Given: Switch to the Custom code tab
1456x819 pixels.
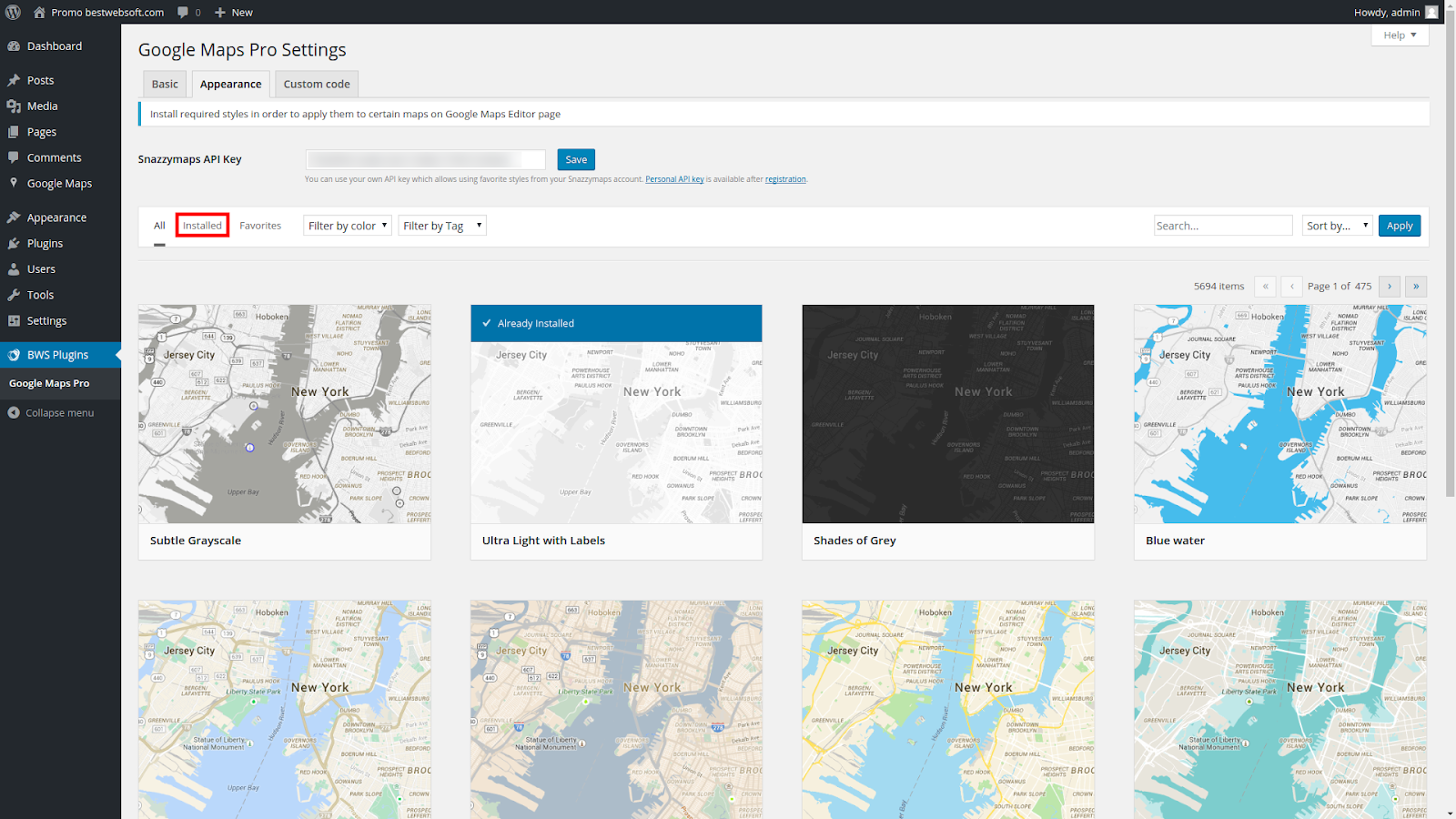Looking at the screenshot, I should click(317, 84).
